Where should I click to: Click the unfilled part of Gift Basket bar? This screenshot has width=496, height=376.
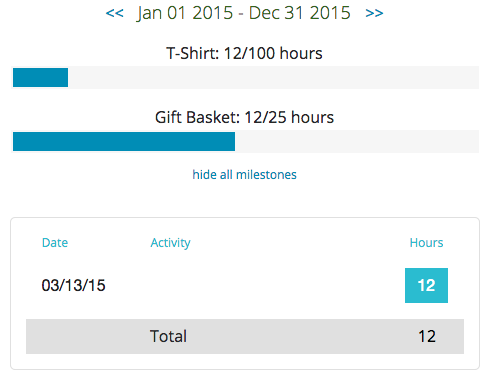click(357, 141)
